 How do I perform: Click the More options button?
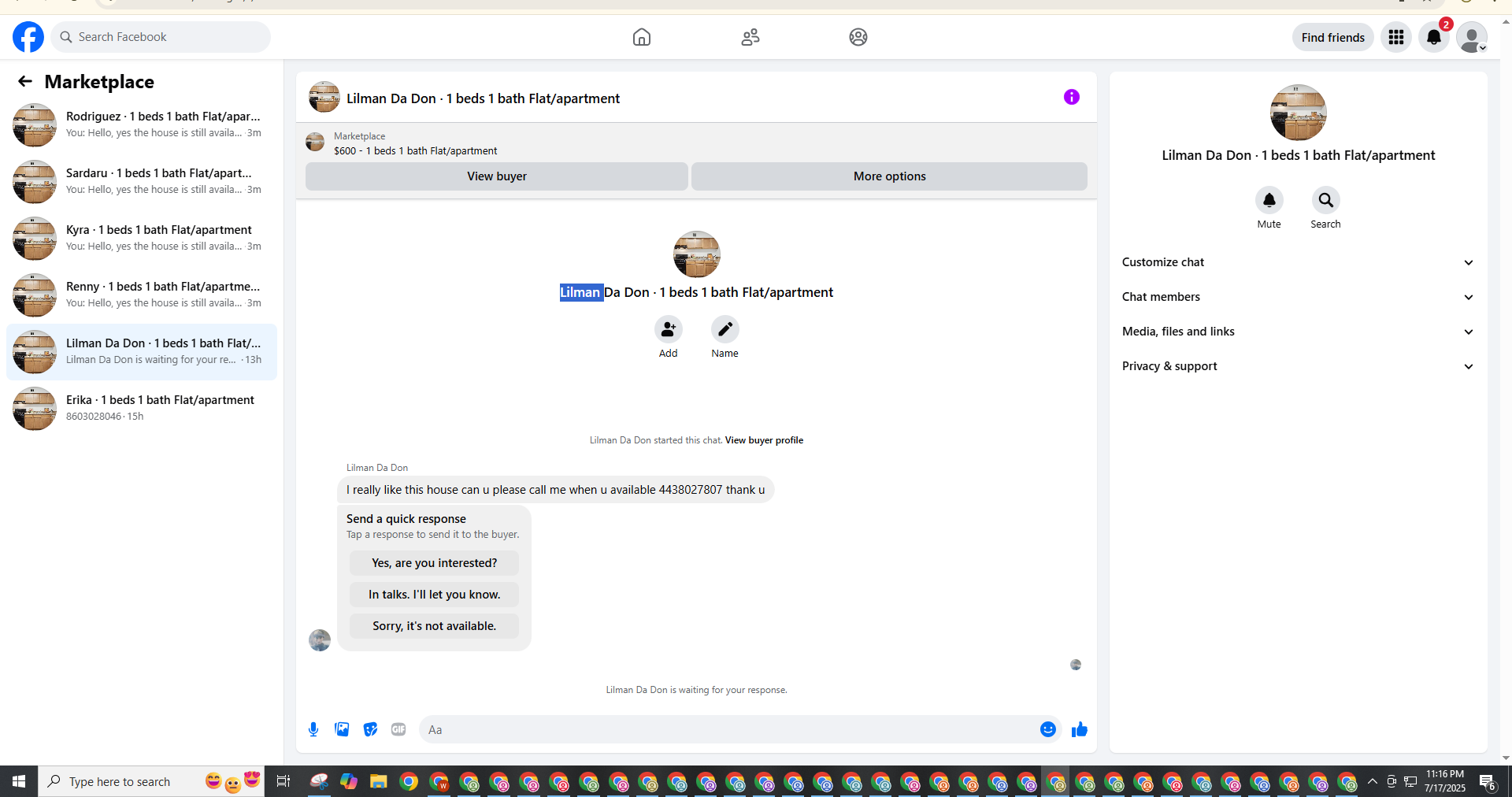pyautogui.click(x=890, y=176)
